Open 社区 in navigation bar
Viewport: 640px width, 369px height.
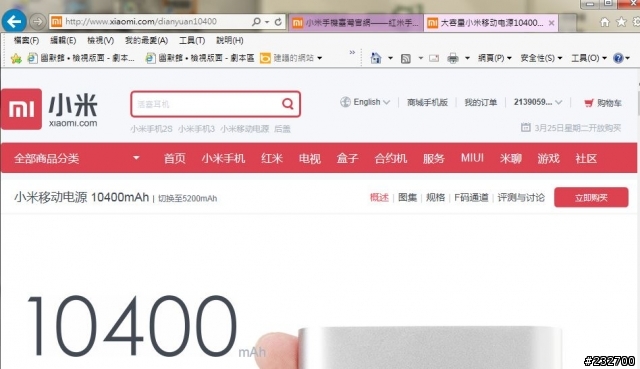(x=586, y=158)
